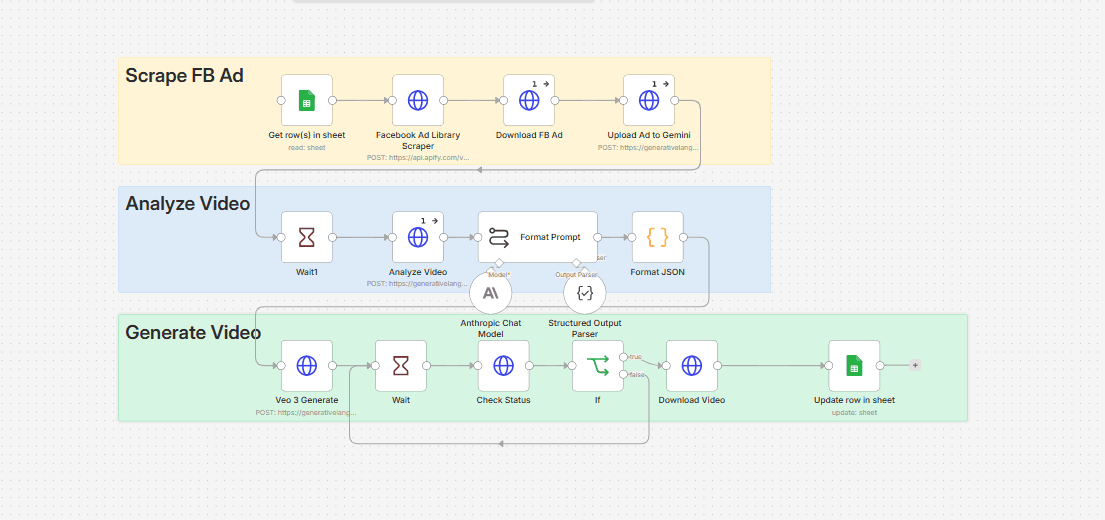
Task: Click the 'update: sheet' subtitle
Action: tap(854, 412)
